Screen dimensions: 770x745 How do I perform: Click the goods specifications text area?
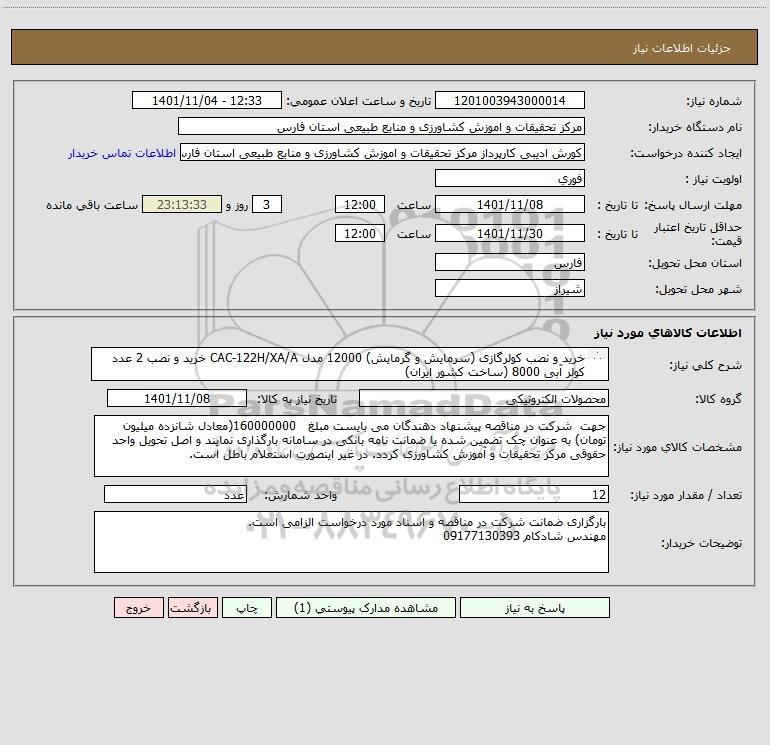[x=351, y=446]
